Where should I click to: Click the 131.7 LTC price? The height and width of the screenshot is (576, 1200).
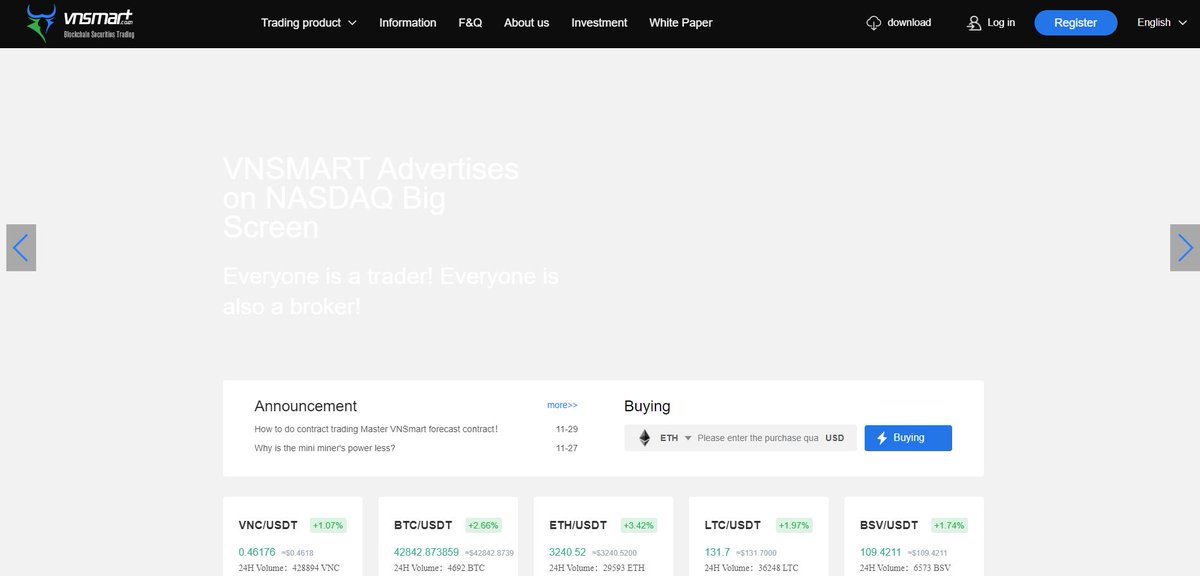(x=717, y=552)
